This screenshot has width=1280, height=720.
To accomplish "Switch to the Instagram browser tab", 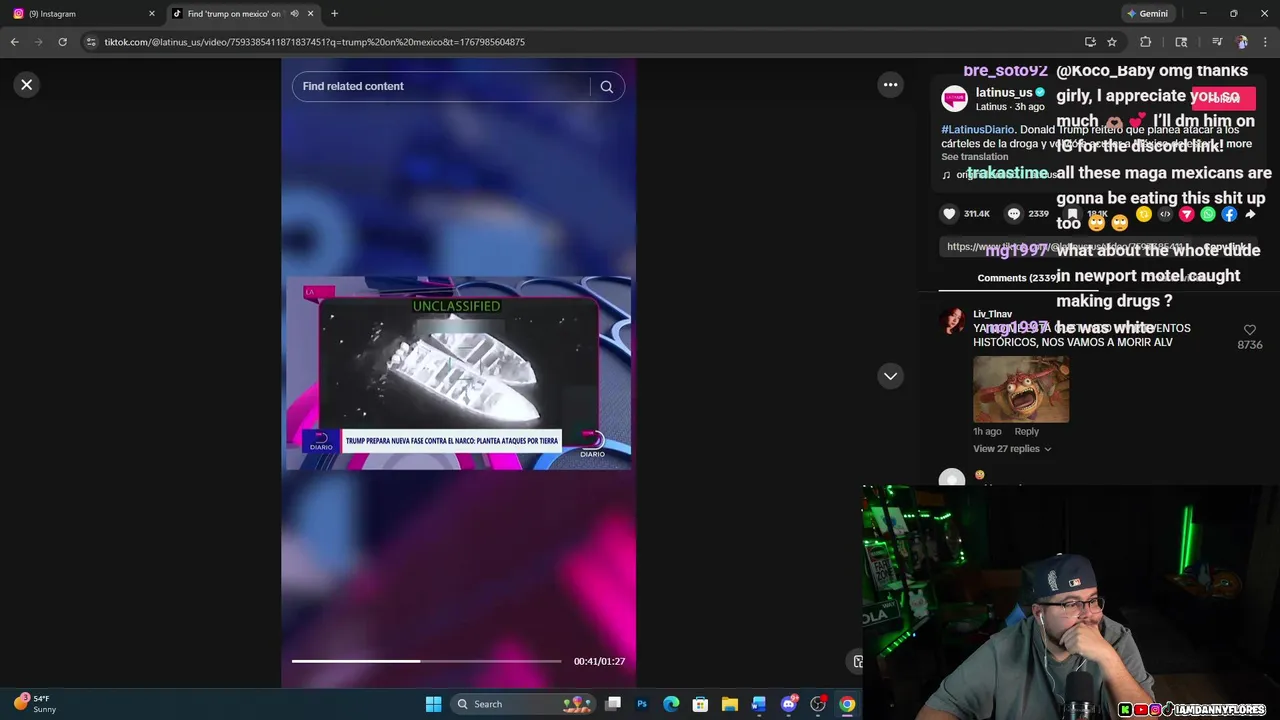I will click(85, 14).
